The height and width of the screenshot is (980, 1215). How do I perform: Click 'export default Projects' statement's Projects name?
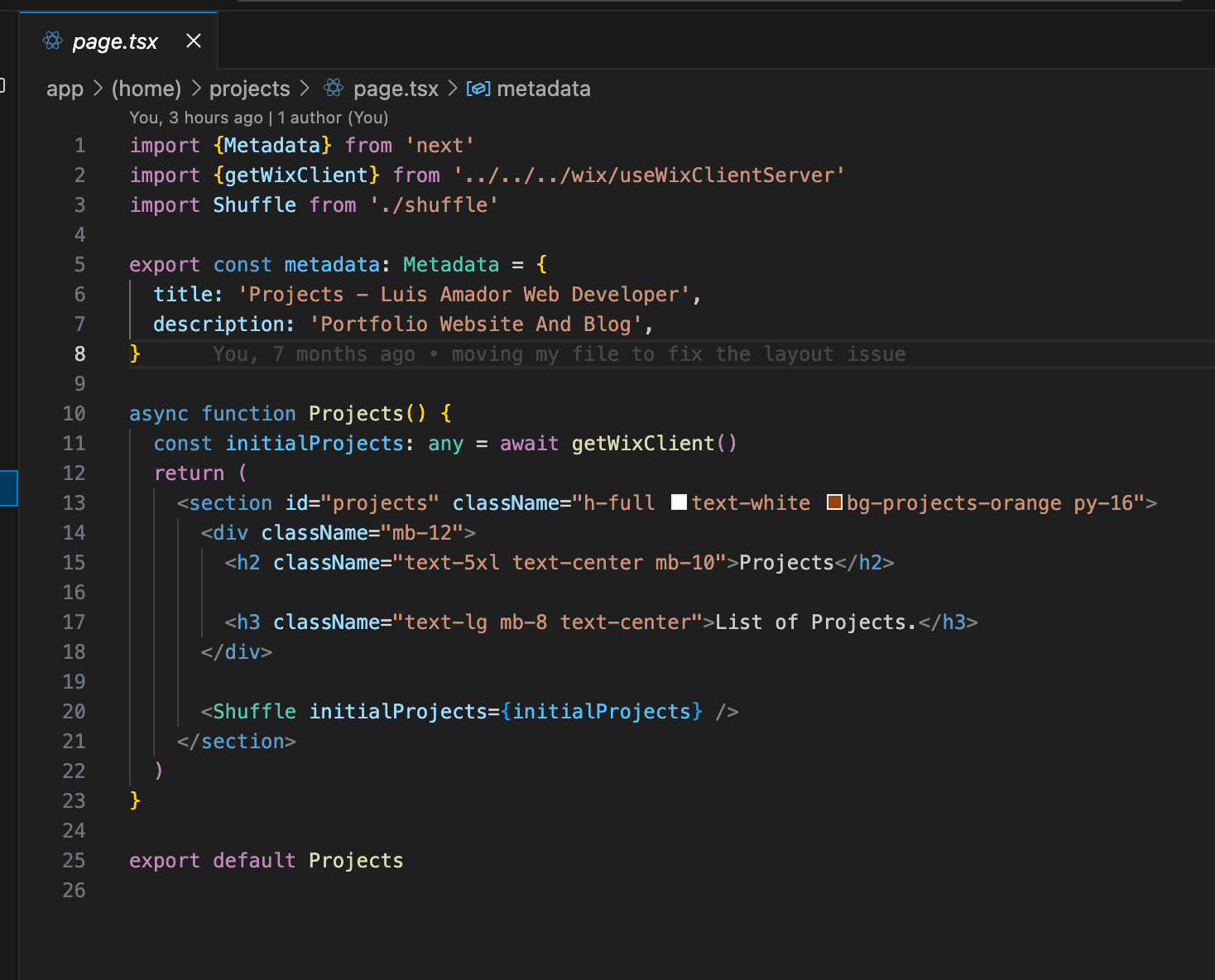pyautogui.click(x=356, y=861)
